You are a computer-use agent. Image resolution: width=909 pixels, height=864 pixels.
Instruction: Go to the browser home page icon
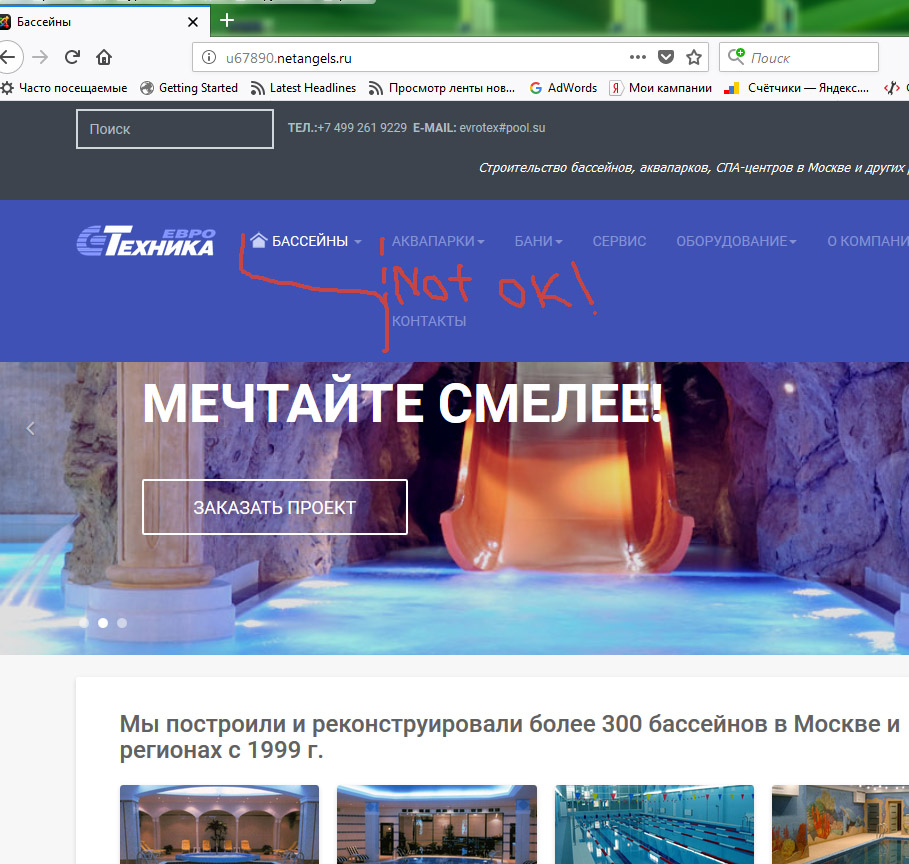103,57
